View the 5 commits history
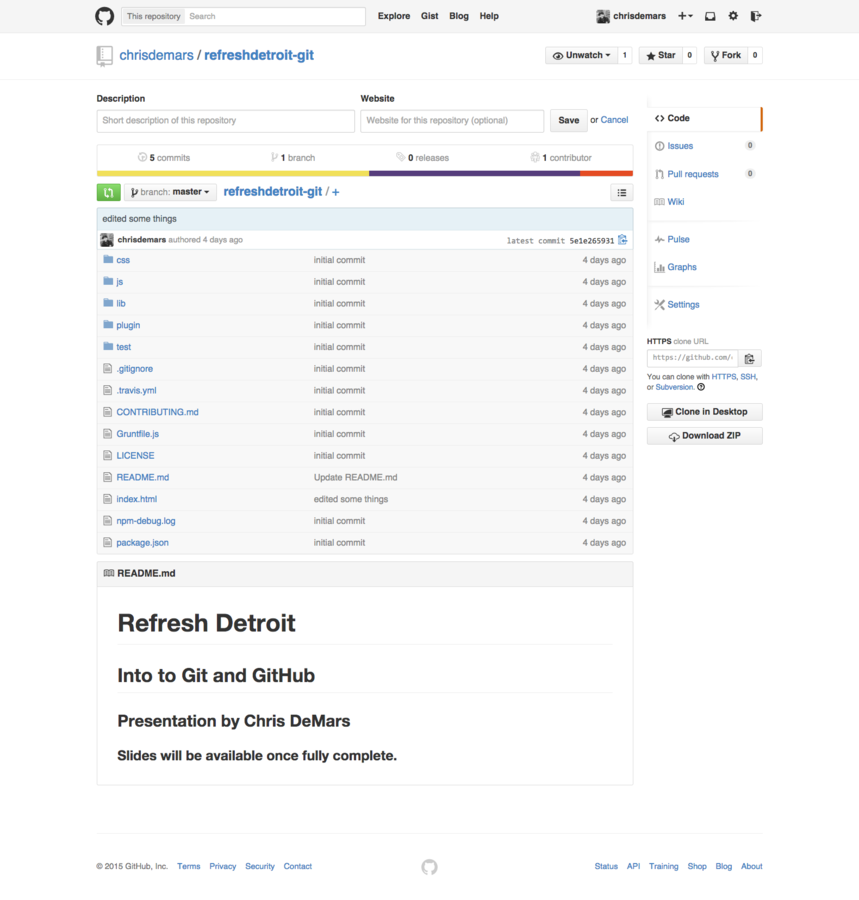 pyautogui.click(x=164, y=158)
